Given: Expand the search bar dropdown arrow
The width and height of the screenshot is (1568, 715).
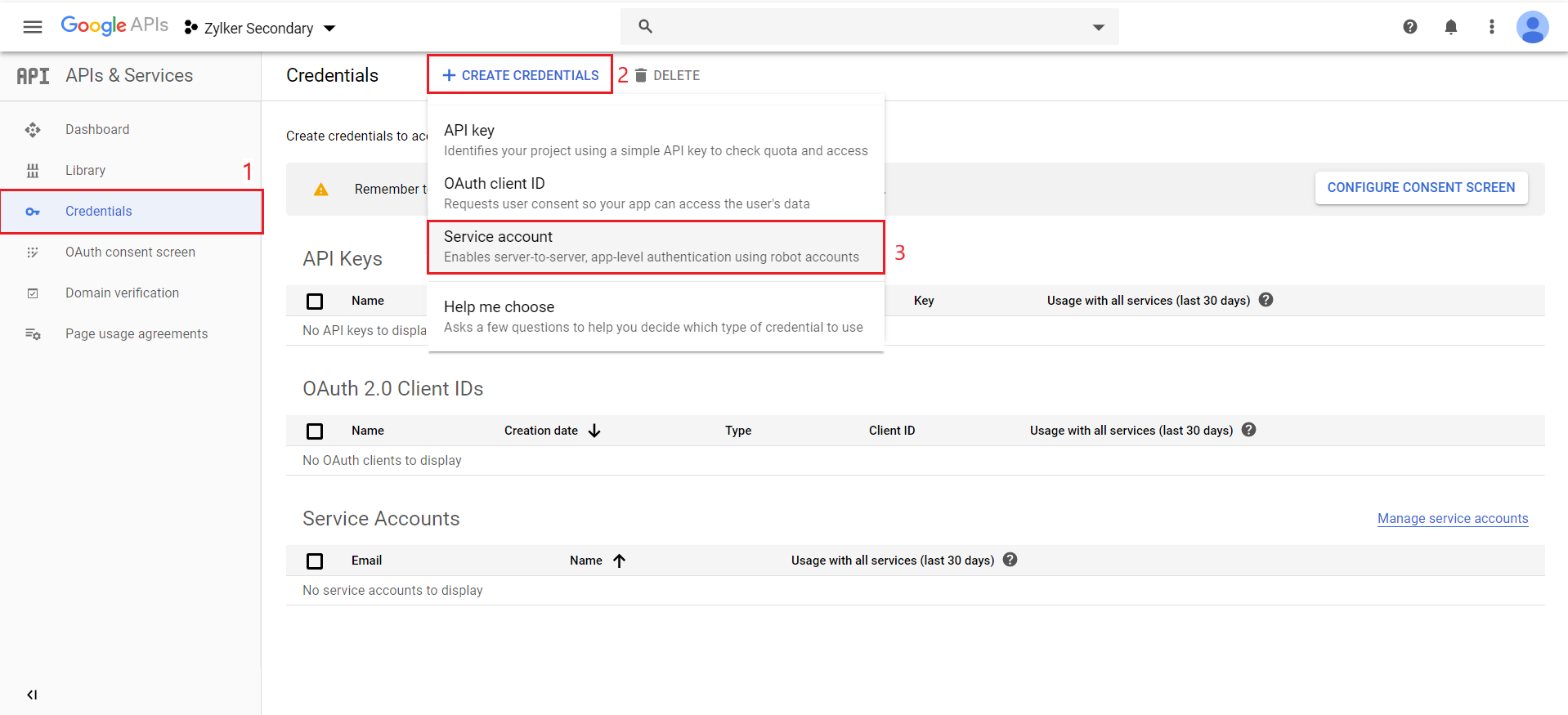Looking at the screenshot, I should pos(1098,27).
